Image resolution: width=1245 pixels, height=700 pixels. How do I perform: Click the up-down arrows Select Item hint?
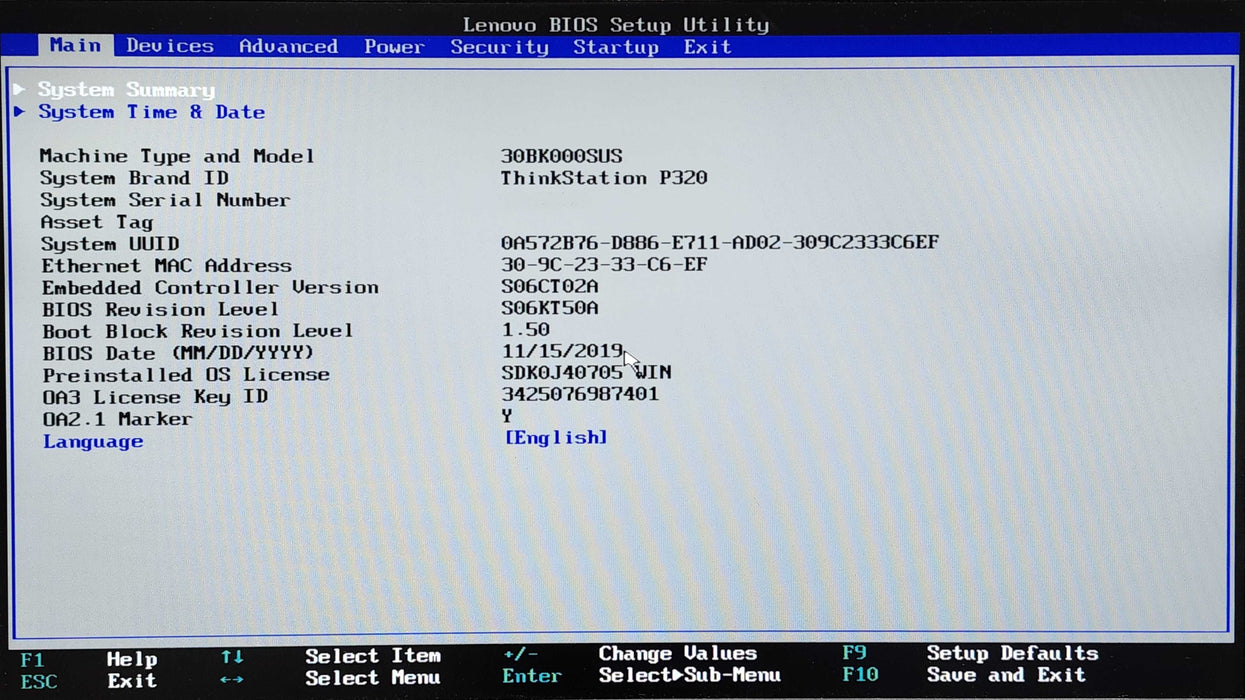[331, 656]
